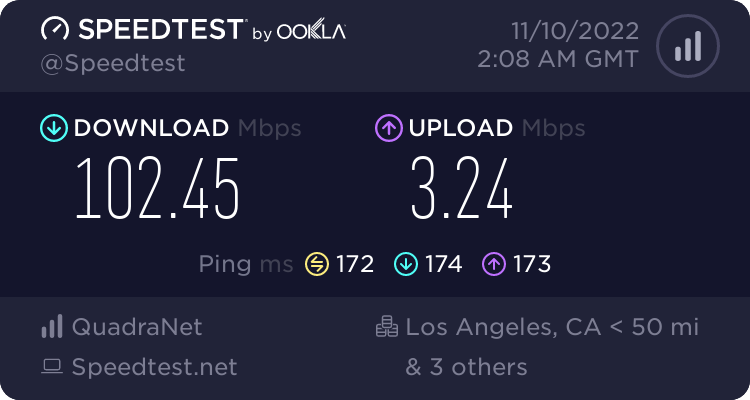Click the cyan download arrow icon
Screen dimensions: 750x400
point(53,128)
